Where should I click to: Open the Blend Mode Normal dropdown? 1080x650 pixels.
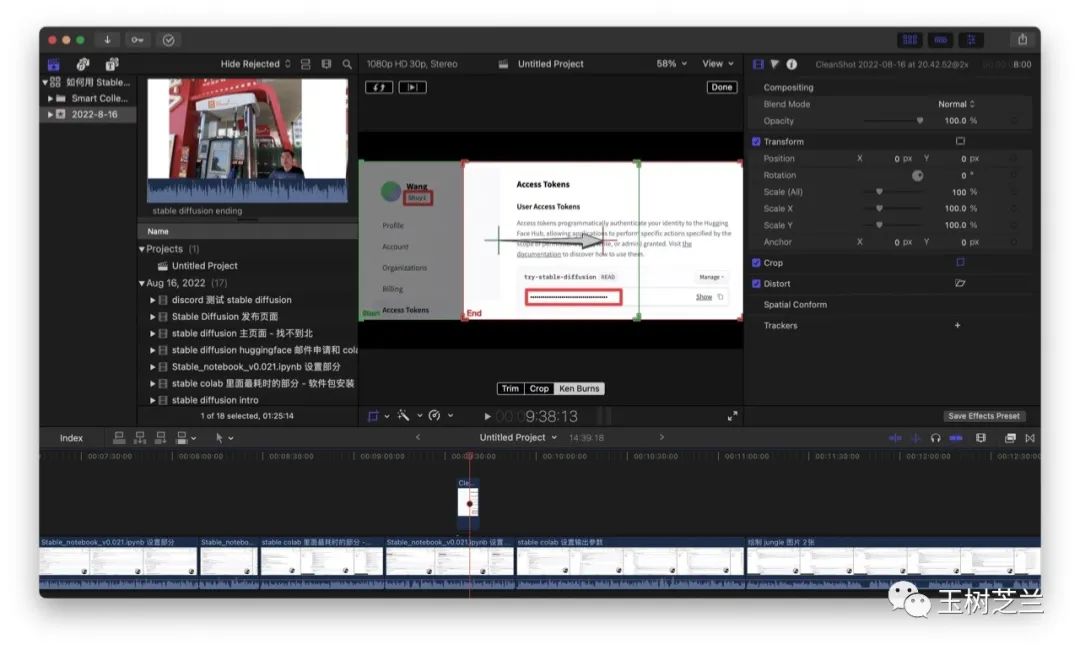(956, 104)
